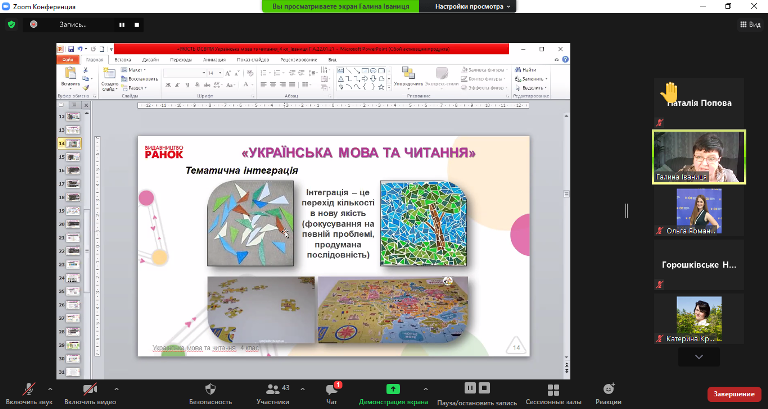Click the video panel divider handle
The height and width of the screenshot is (409, 768).
tap(626, 211)
